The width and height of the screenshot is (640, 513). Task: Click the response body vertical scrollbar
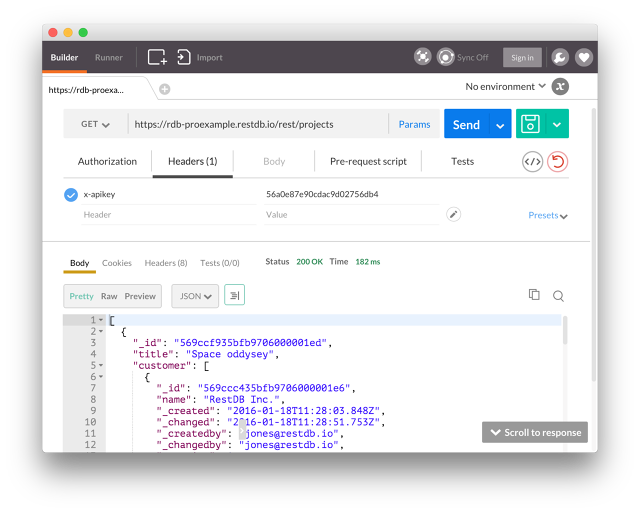(x=565, y=330)
